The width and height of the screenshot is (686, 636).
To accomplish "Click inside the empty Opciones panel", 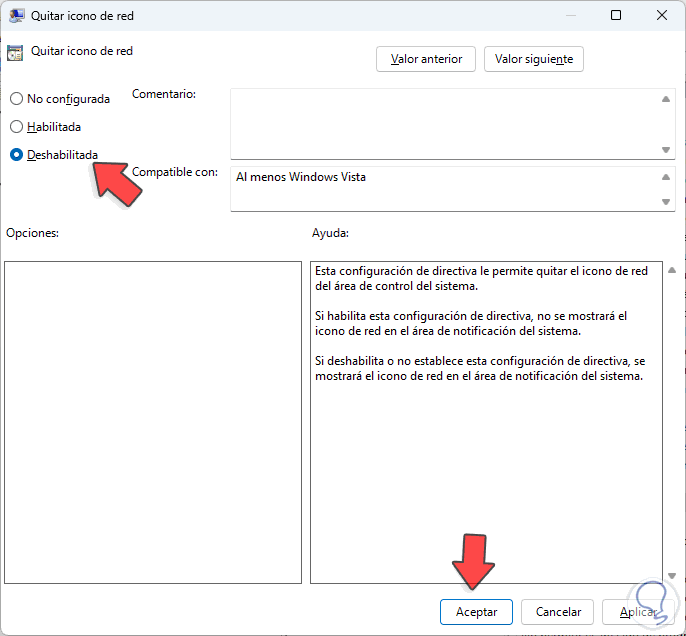I will point(153,423).
